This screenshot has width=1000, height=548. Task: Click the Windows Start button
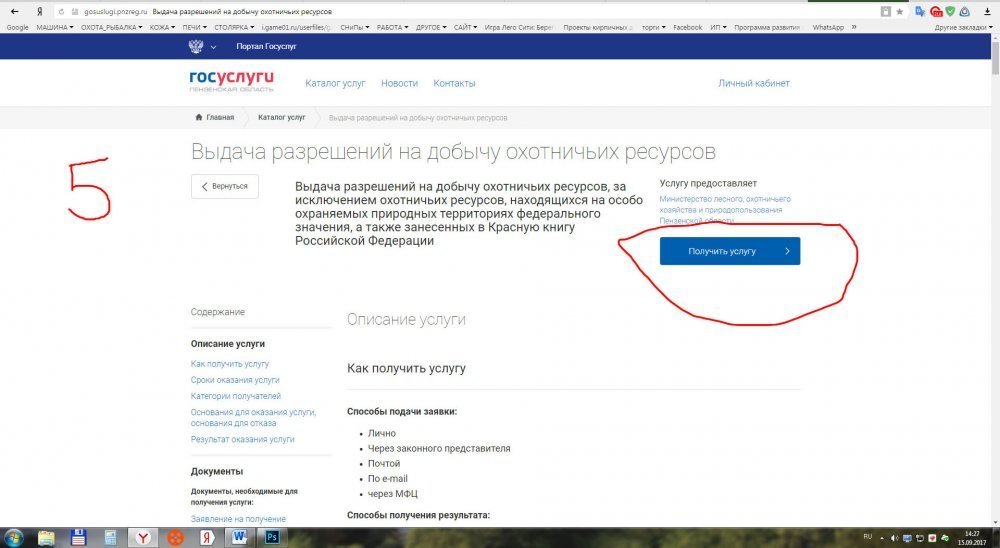[14, 537]
